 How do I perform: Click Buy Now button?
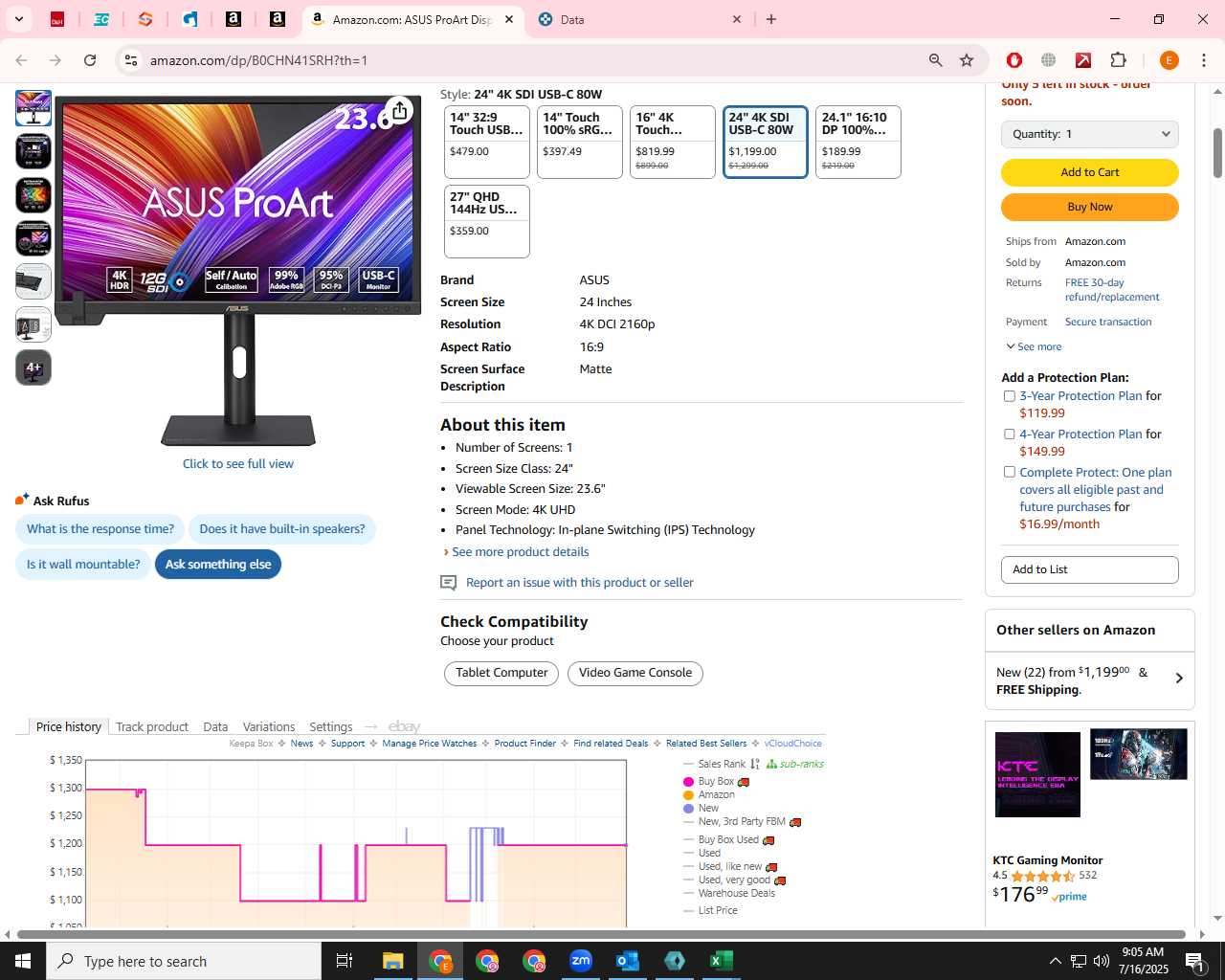tap(1090, 207)
